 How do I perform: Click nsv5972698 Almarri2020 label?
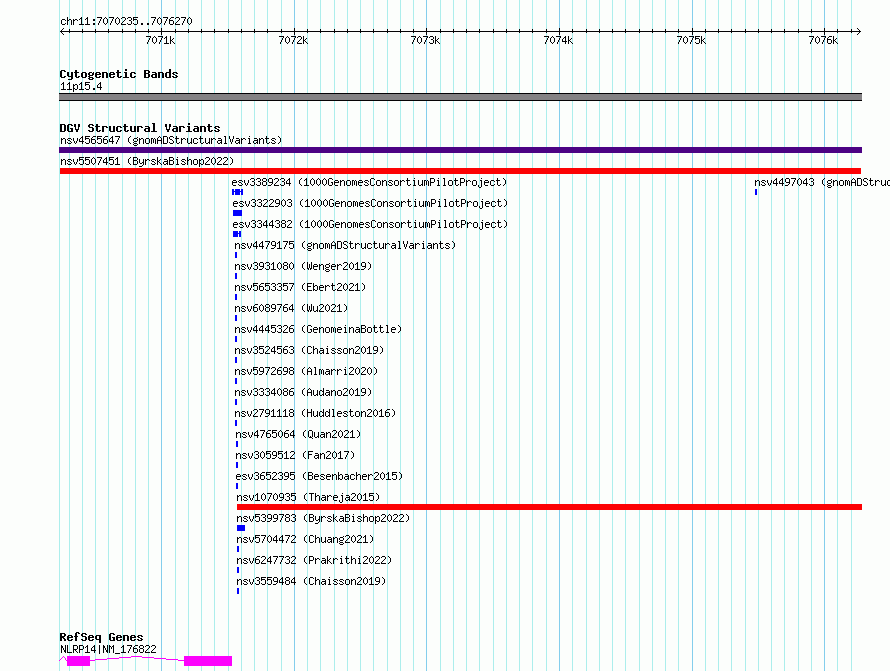(x=306, y=371)
